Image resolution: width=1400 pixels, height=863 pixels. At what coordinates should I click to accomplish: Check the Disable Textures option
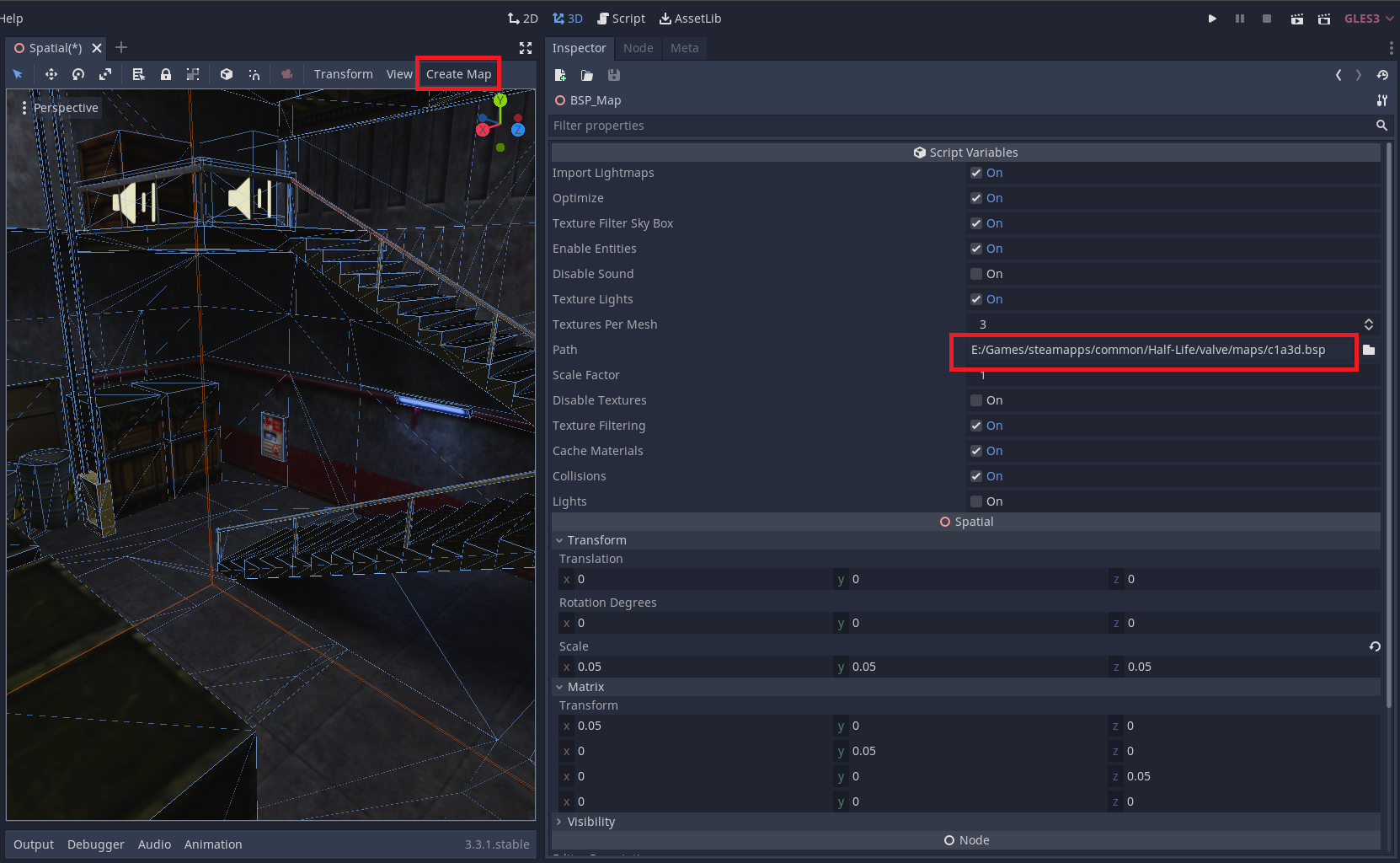[x=976, y=400]
